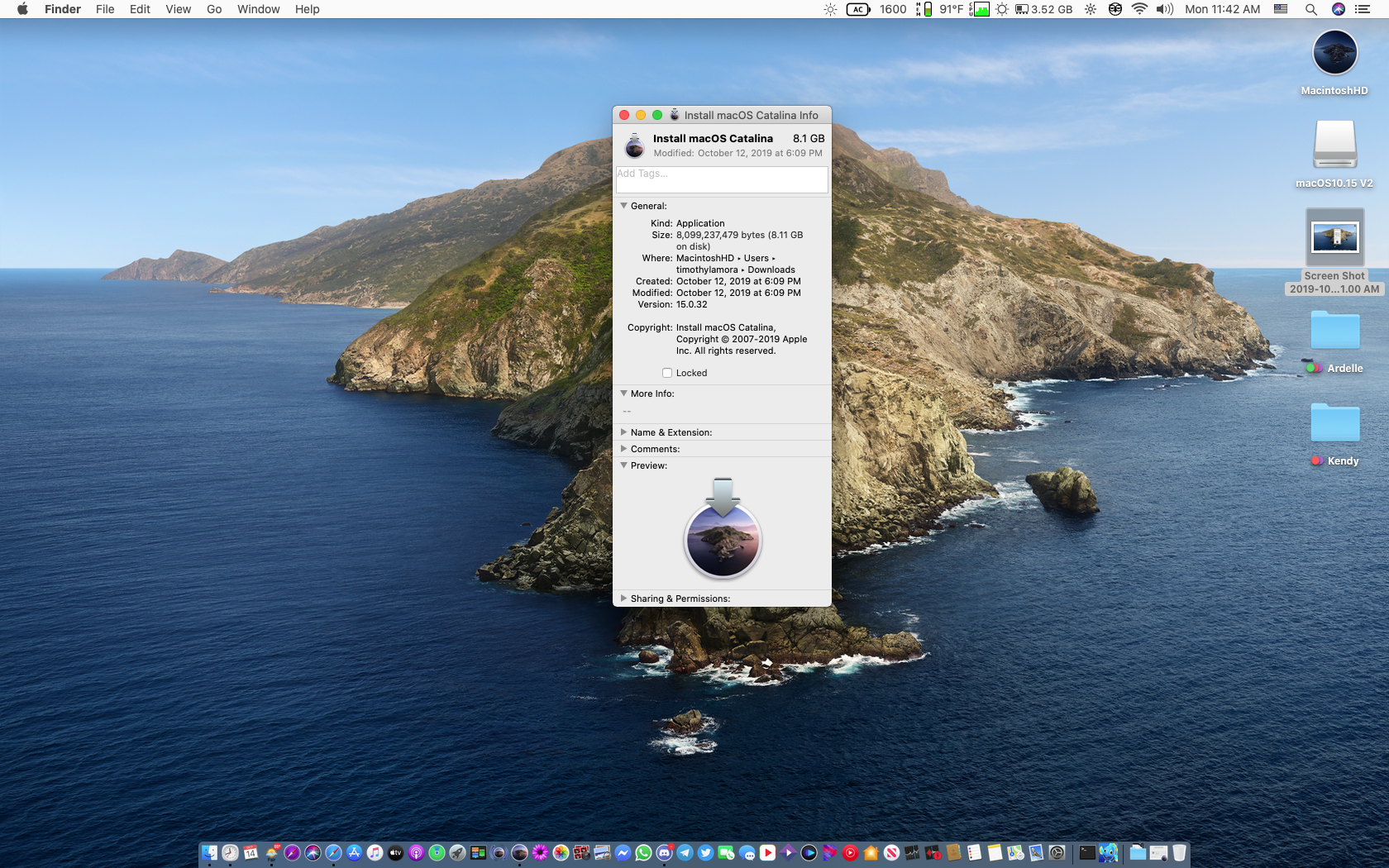Expand the Sharing & Permissions section
1389x868 pixels.
click(624, 598)
